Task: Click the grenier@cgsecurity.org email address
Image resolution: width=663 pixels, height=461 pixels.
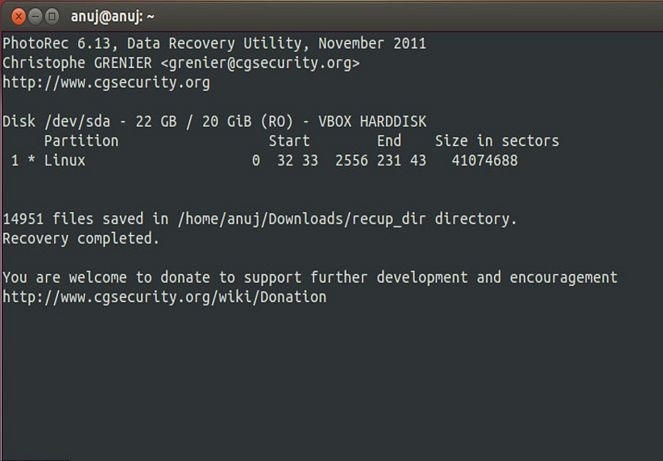Action: 260,63
